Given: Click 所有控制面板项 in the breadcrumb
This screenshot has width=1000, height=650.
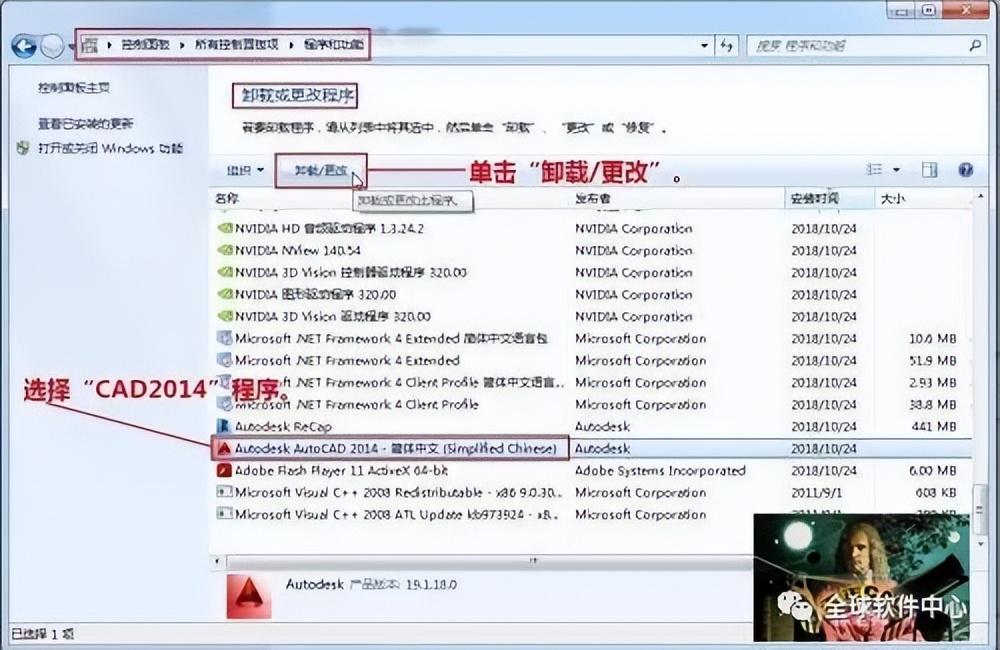Looking at the screenshot, I should [237, 45].
